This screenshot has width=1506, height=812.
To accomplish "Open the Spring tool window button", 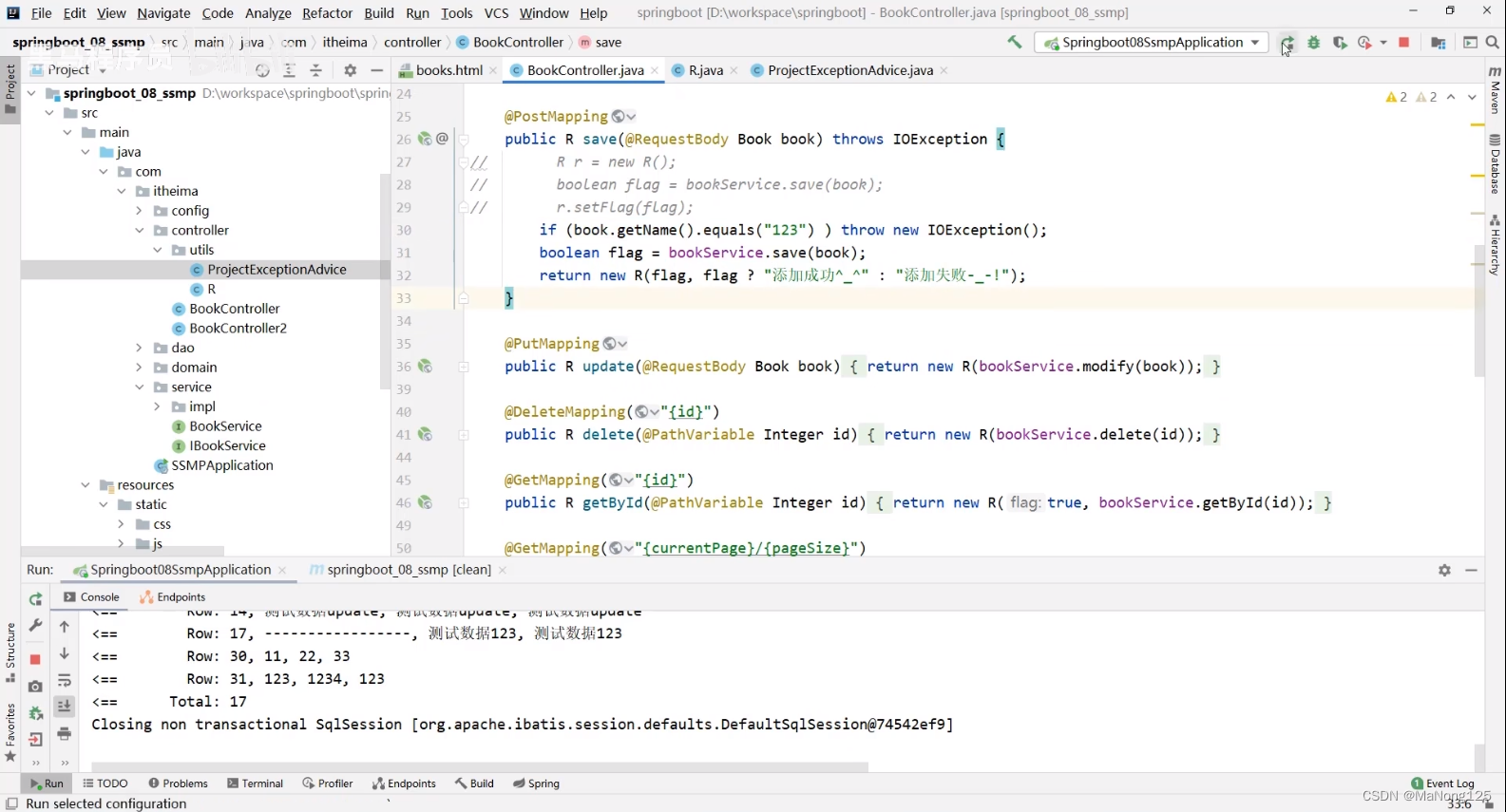I will [x=537, y=784].
